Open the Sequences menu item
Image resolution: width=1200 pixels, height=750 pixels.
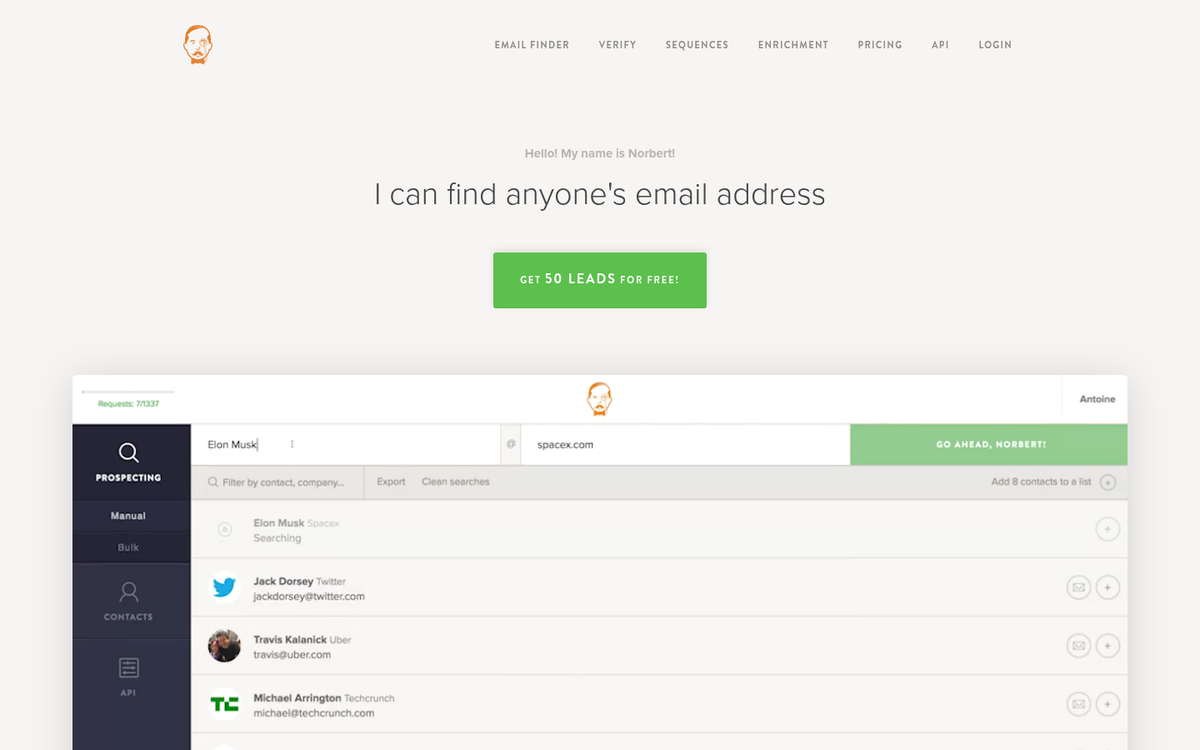pos(697,44)
